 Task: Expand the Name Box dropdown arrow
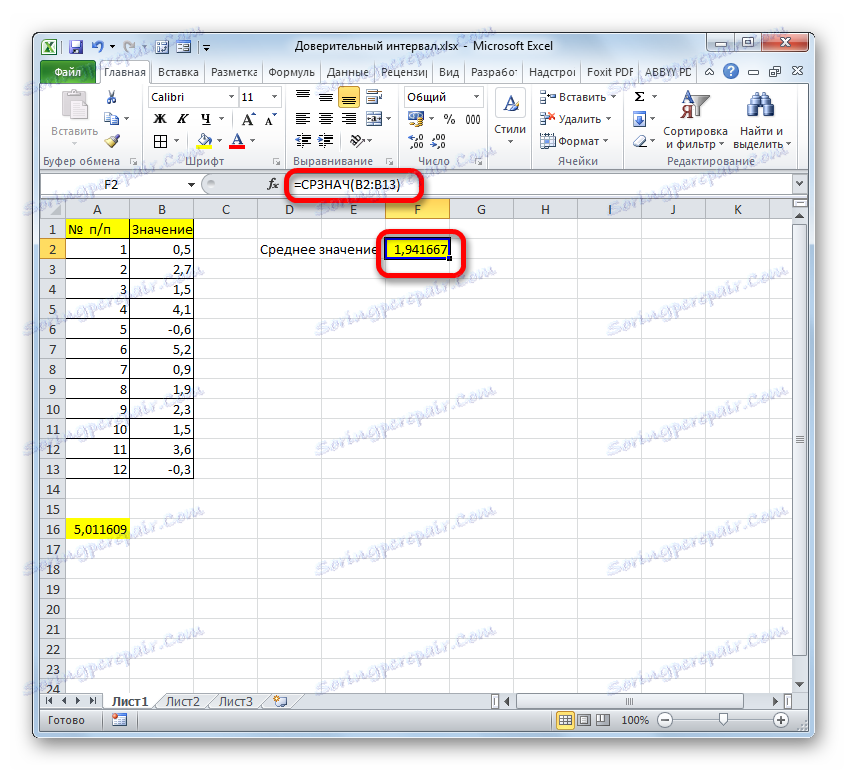191,185
